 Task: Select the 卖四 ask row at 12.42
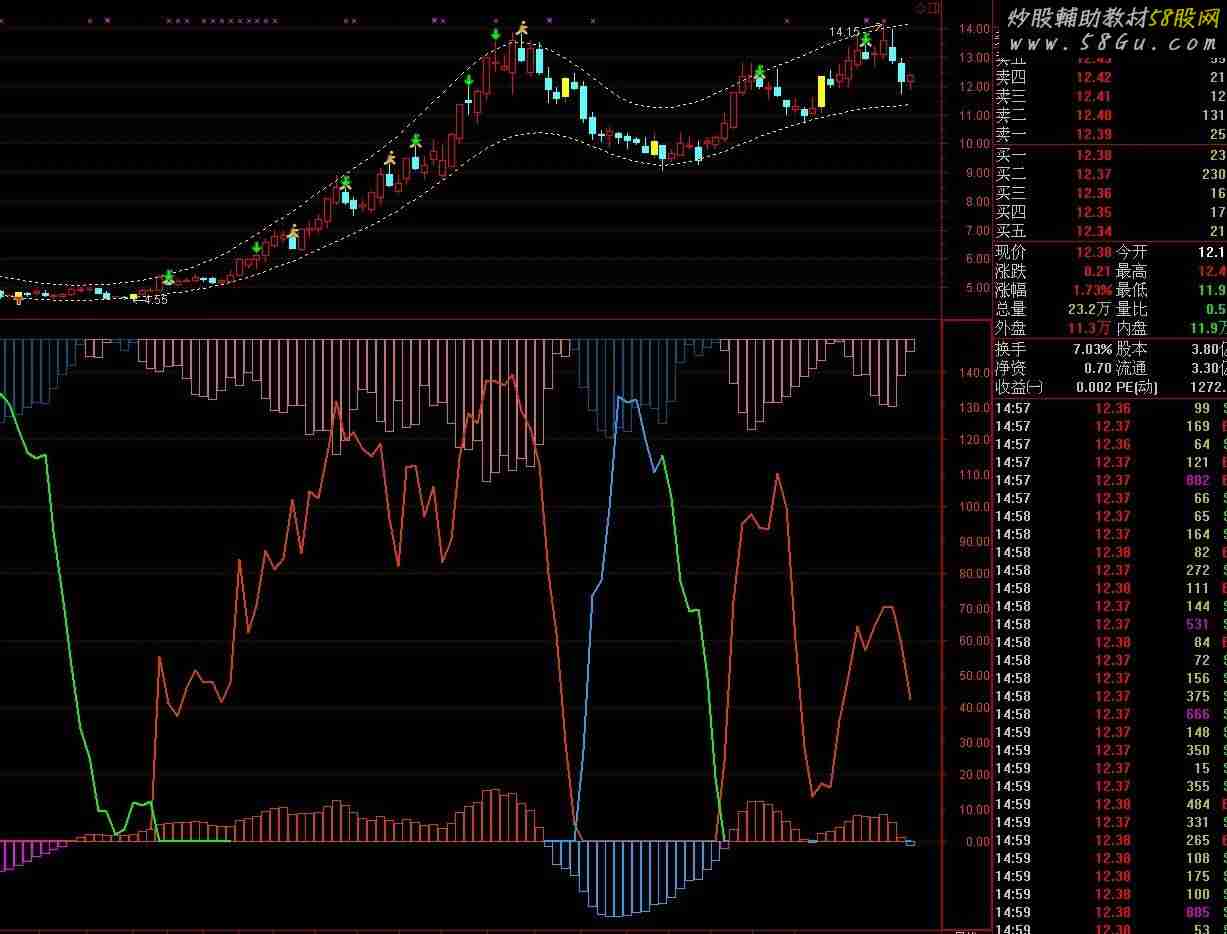[1110, 77]
